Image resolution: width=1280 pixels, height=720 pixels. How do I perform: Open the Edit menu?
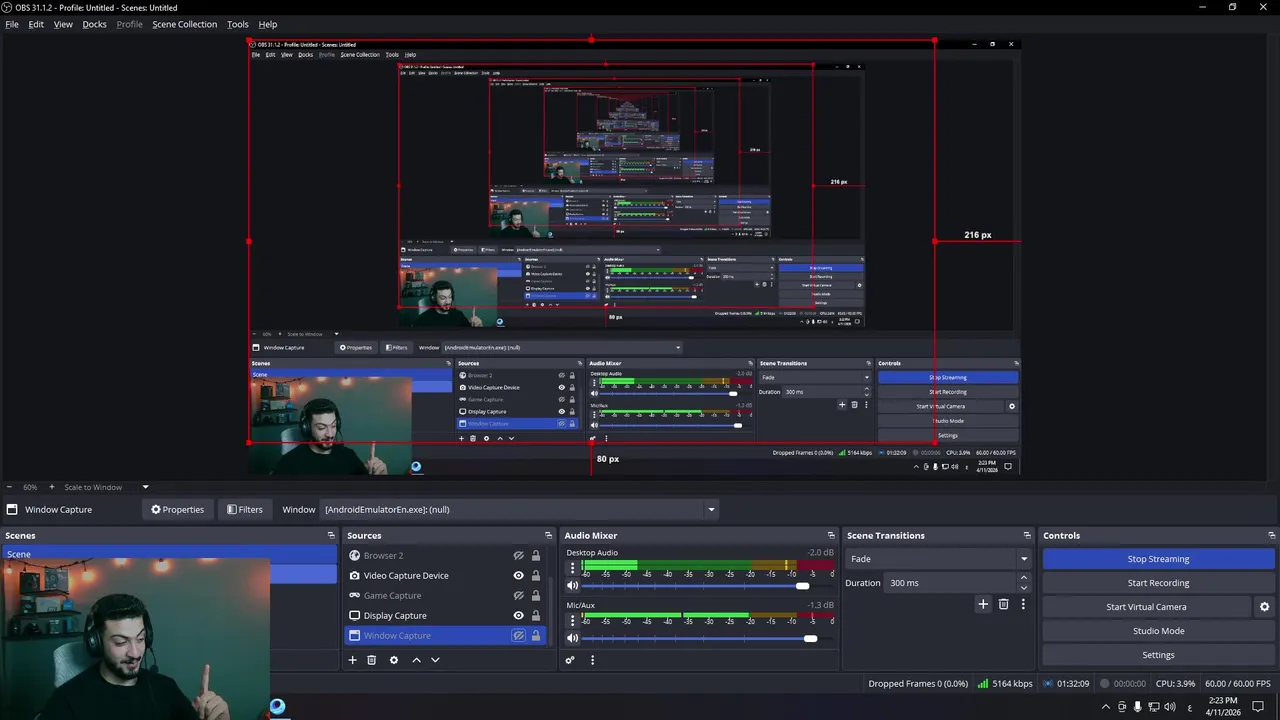(36, 24)
